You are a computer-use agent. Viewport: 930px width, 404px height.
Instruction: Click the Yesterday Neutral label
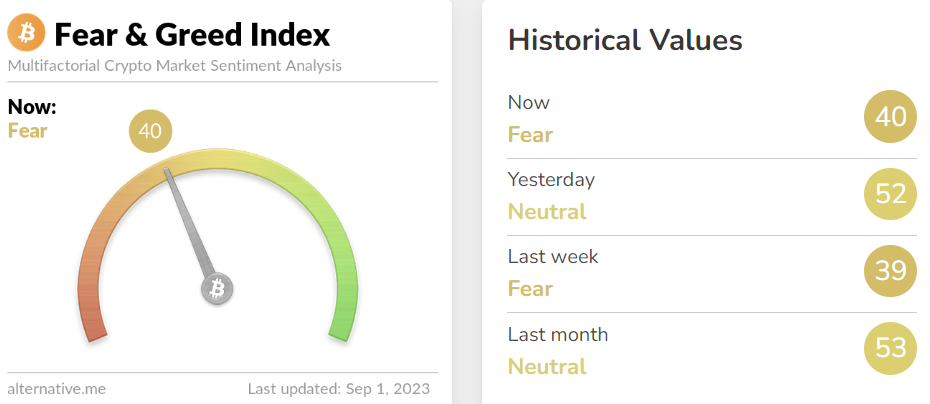point(547,212)
